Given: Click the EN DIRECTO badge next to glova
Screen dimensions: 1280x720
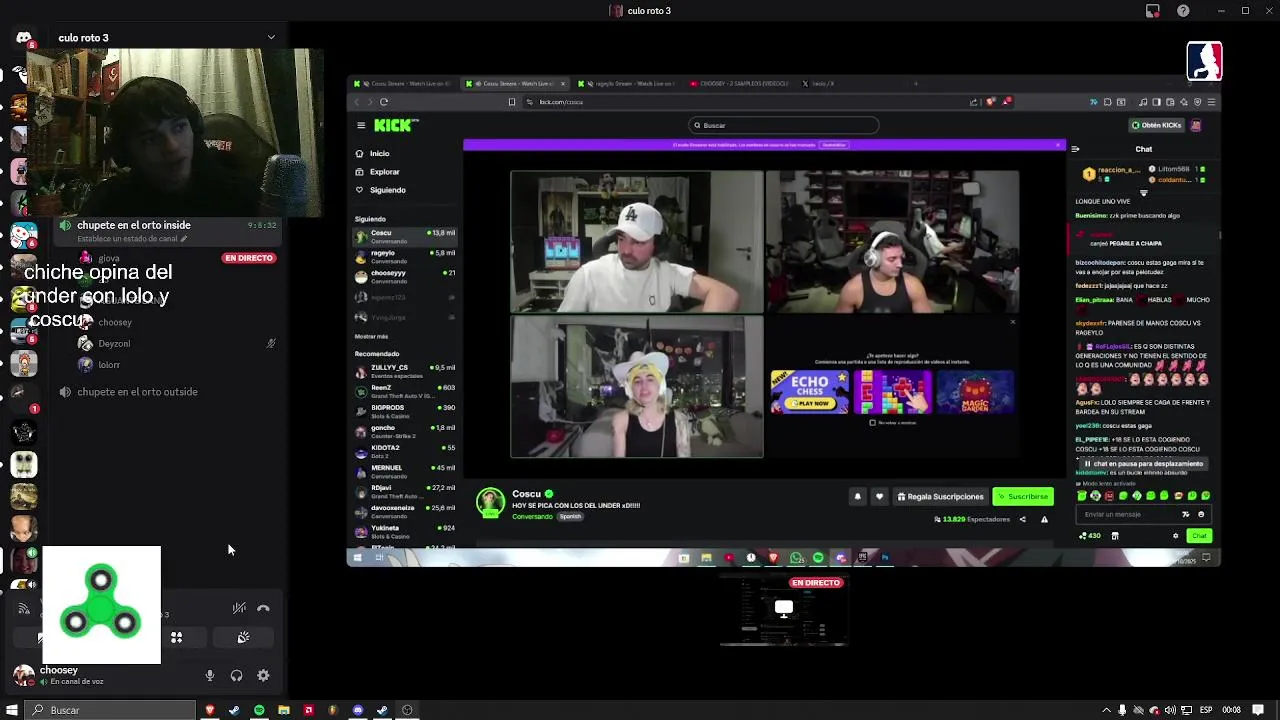Looking at the screenshot, I should coord(248,258).
